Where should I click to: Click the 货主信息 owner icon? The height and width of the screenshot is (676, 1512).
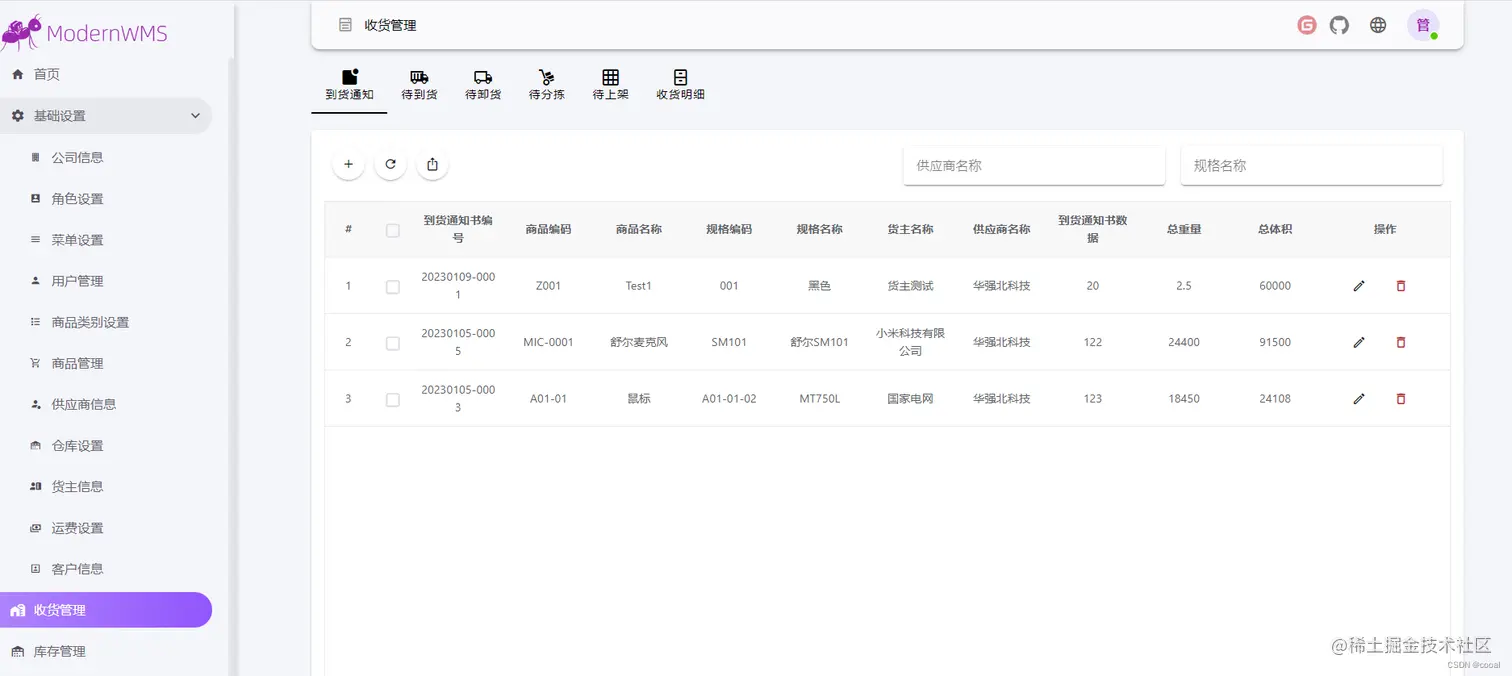(35, 487)
